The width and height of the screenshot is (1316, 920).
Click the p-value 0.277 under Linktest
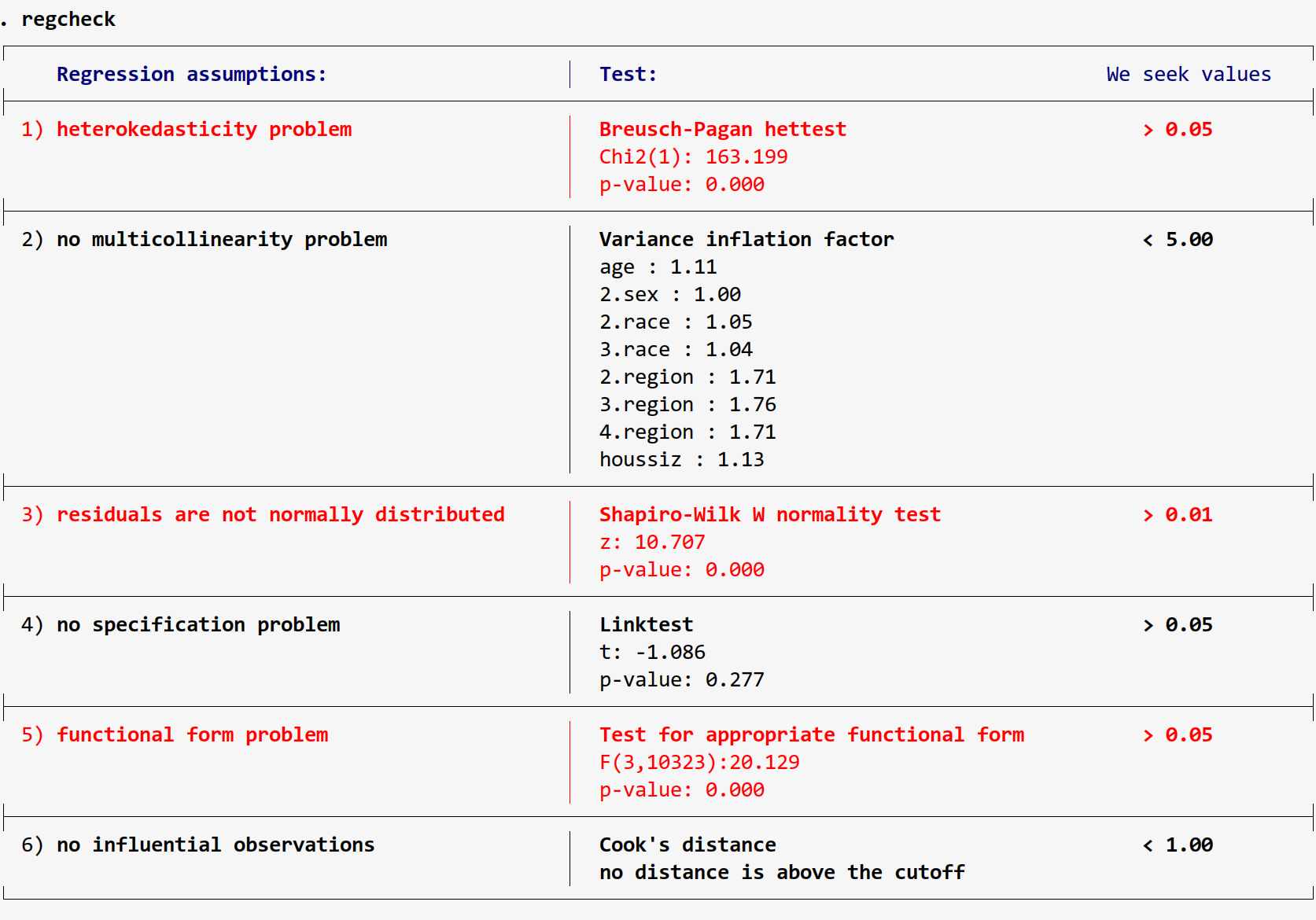[x=681, y=679]
